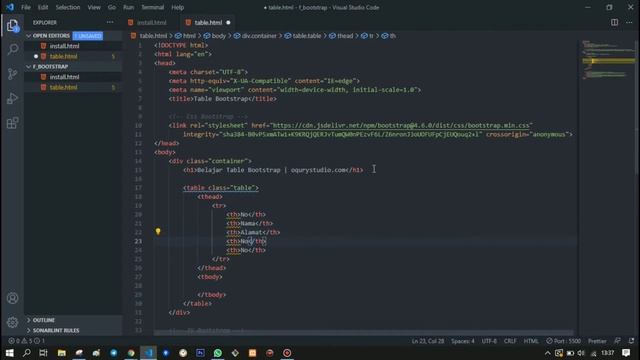Screen dimensions: 640x360
Task: Click the line and column indicator
Action: pos(427,341)
